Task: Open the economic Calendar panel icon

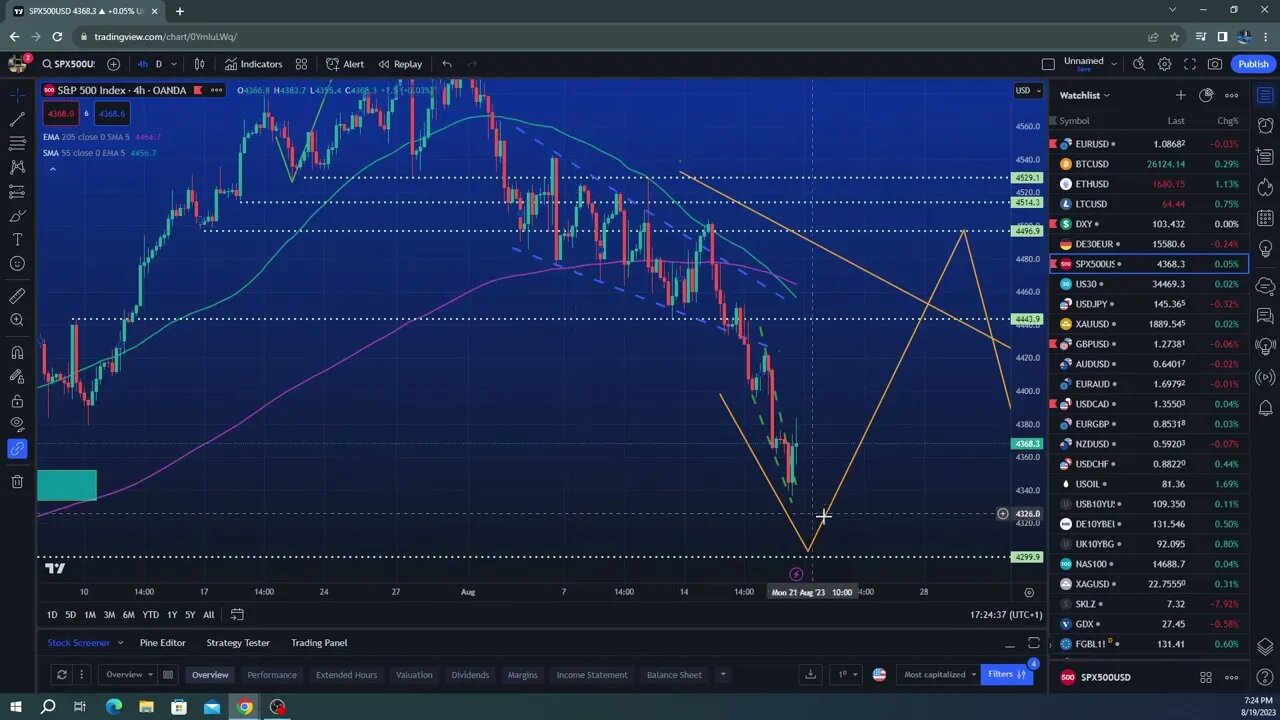Action: coord(1266,218)
